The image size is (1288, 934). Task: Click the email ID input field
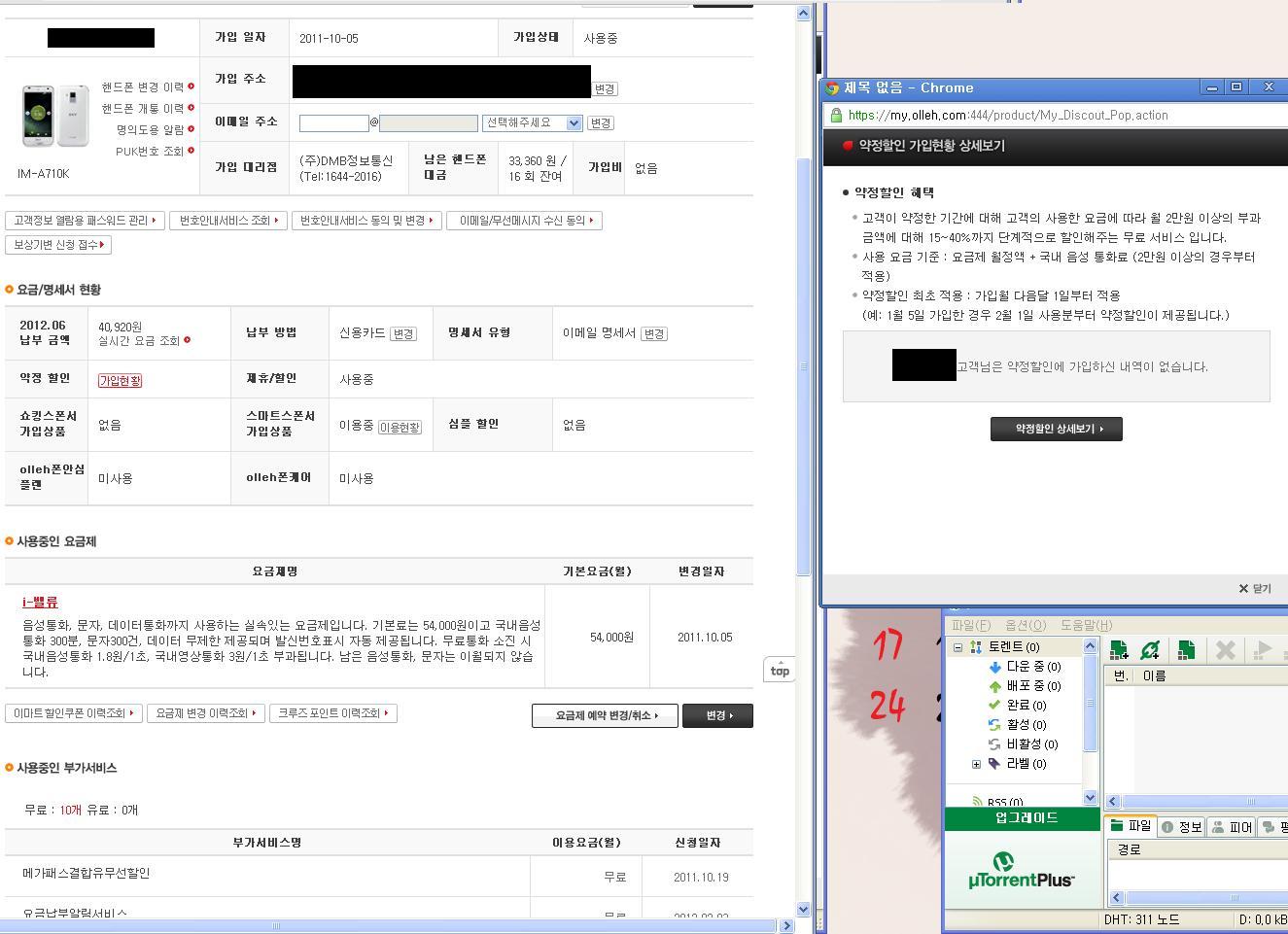[x=333, y=123]
